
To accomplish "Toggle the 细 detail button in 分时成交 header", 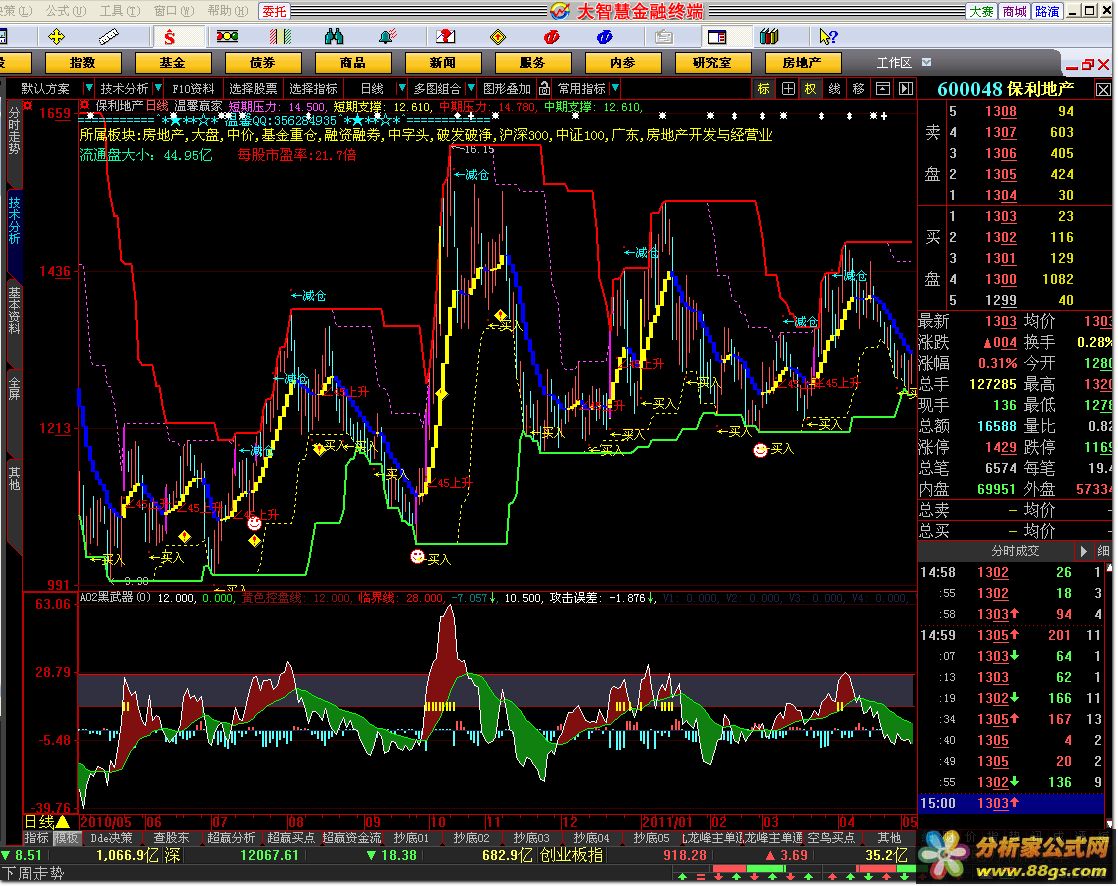I will [1103, 551].
